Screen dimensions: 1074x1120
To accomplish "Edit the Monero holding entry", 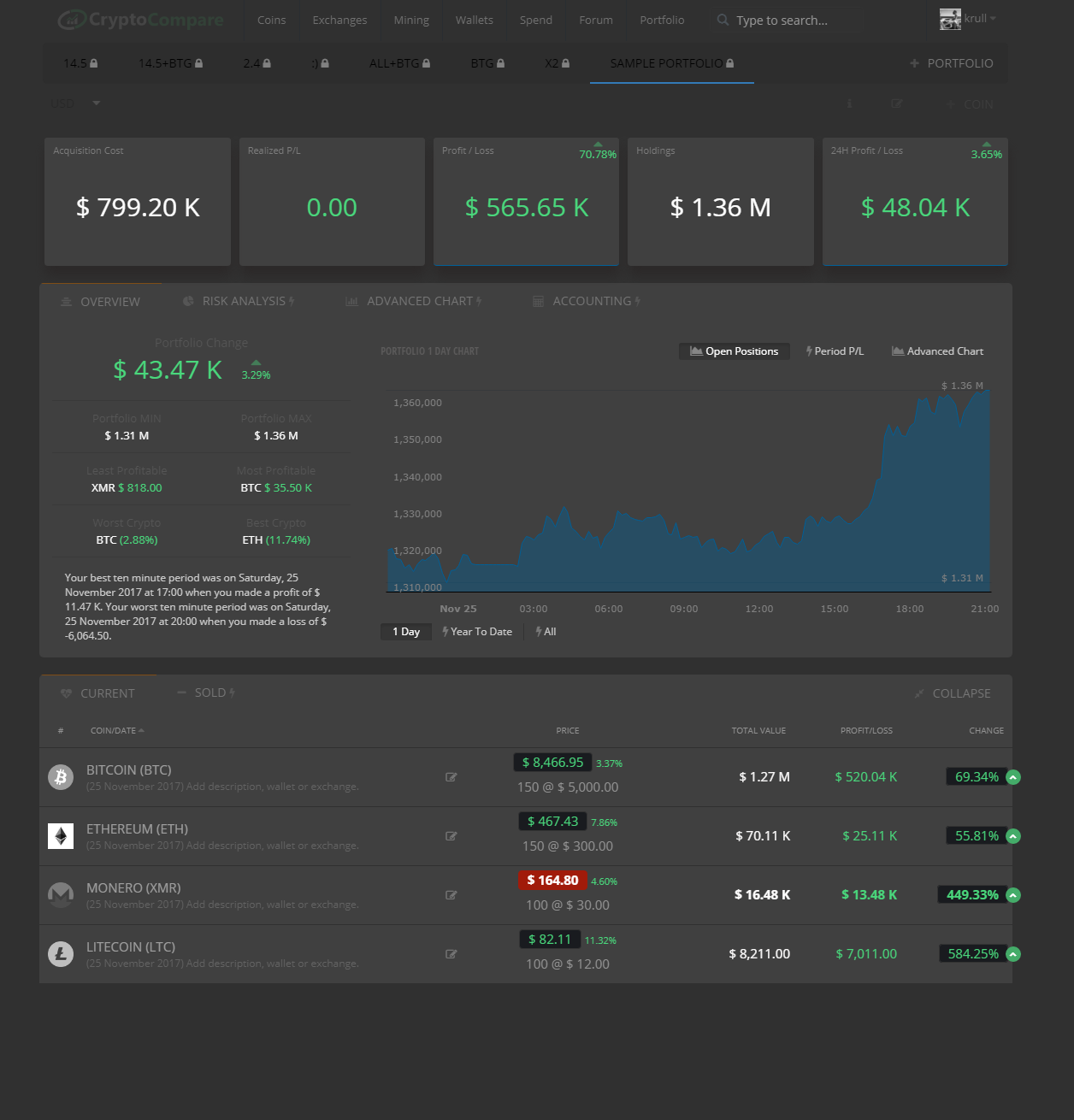I will (451, 895).
